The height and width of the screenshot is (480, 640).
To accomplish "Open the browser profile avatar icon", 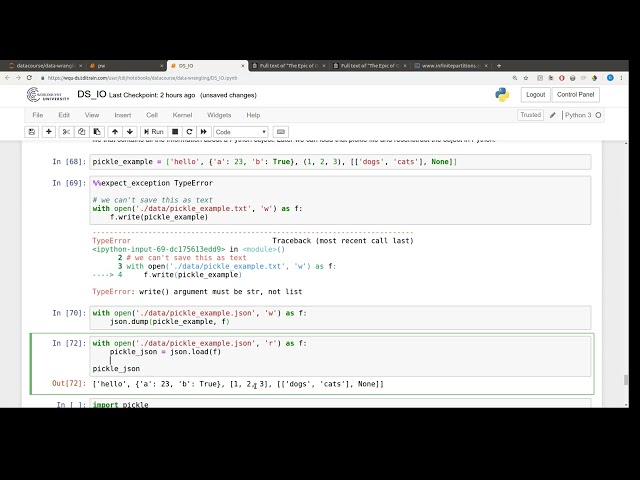I will point(610,78).
